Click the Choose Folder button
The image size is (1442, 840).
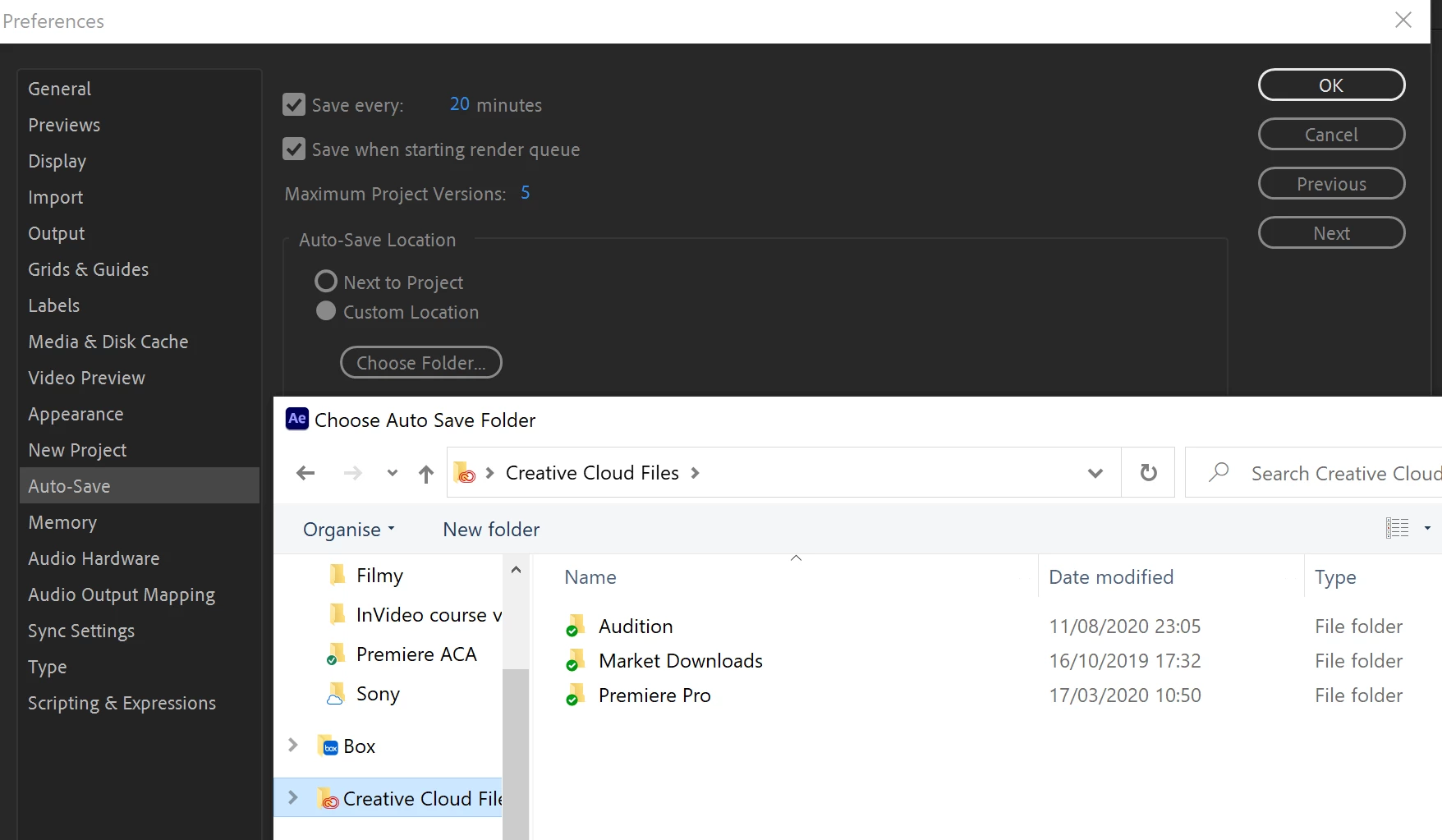pyautogui.click(x=421, y=362)
